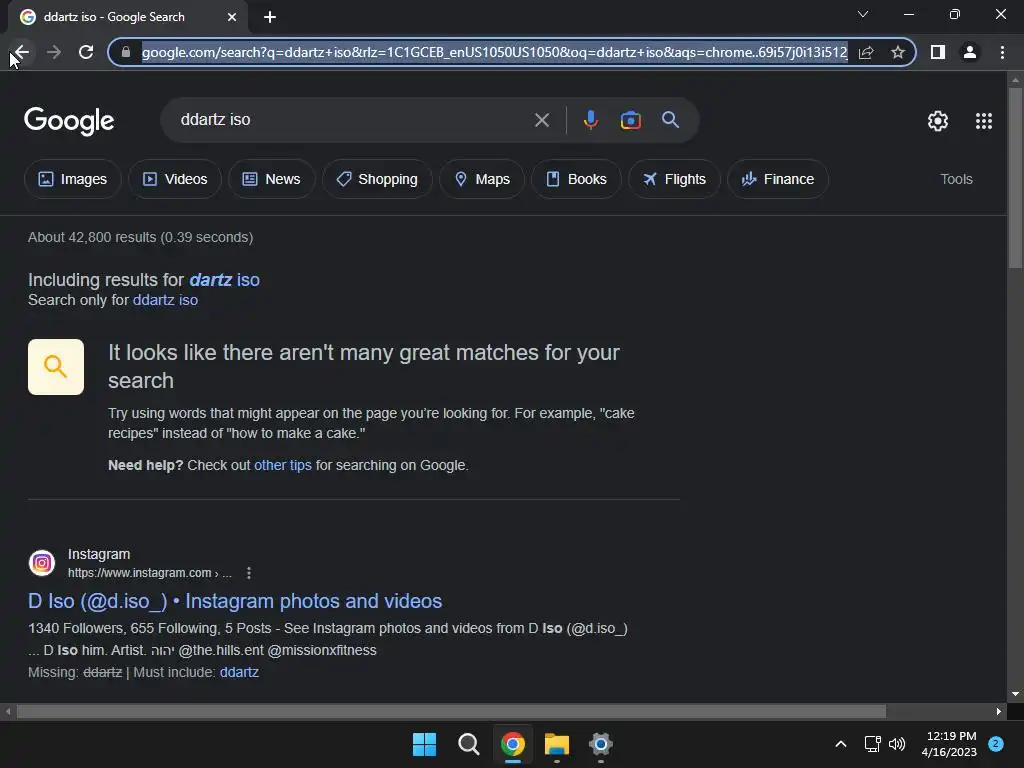
Task: Open the clock and date panel
Action: click(949, 744)
